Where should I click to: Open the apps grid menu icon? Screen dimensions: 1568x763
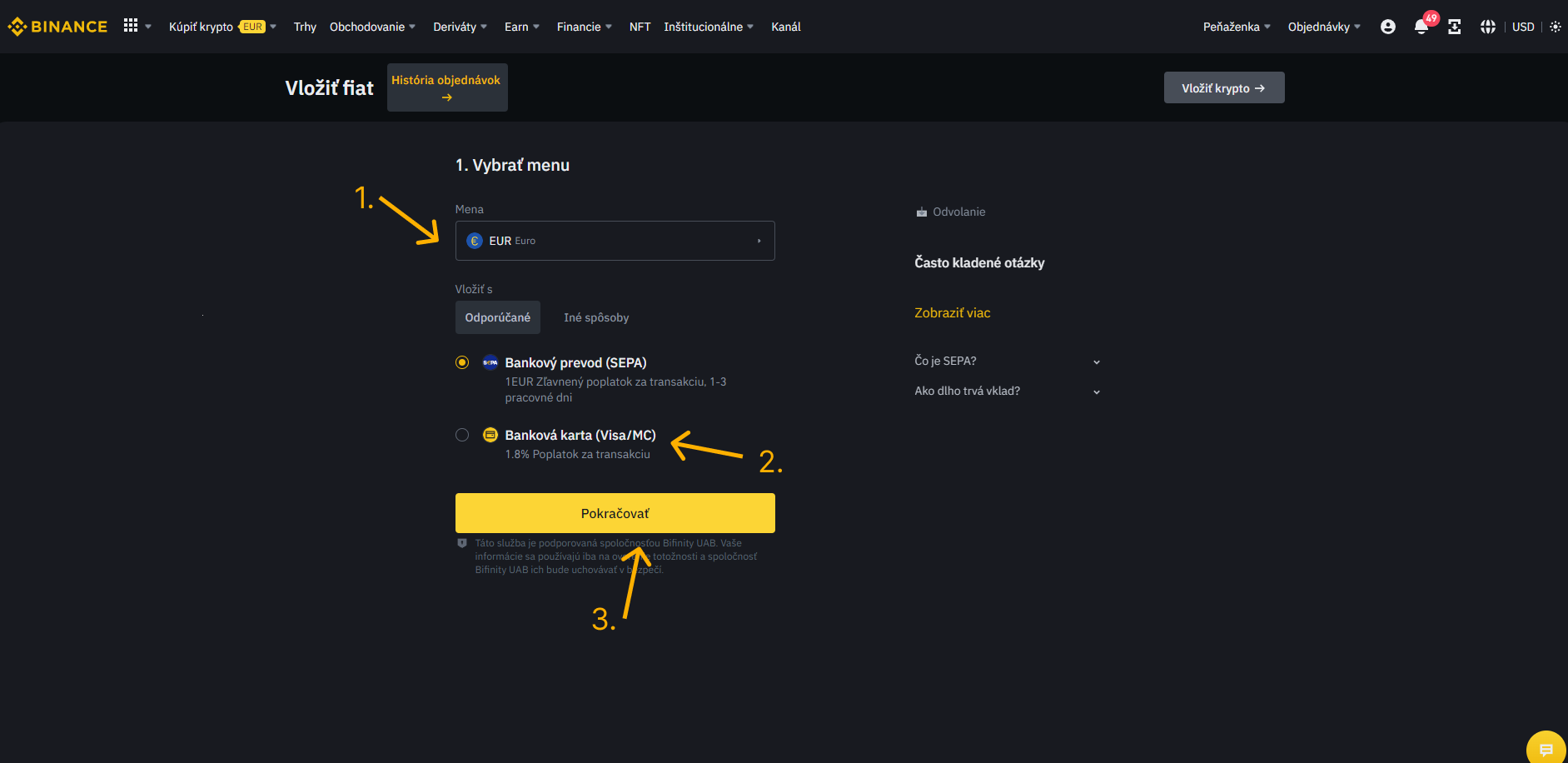131,26
